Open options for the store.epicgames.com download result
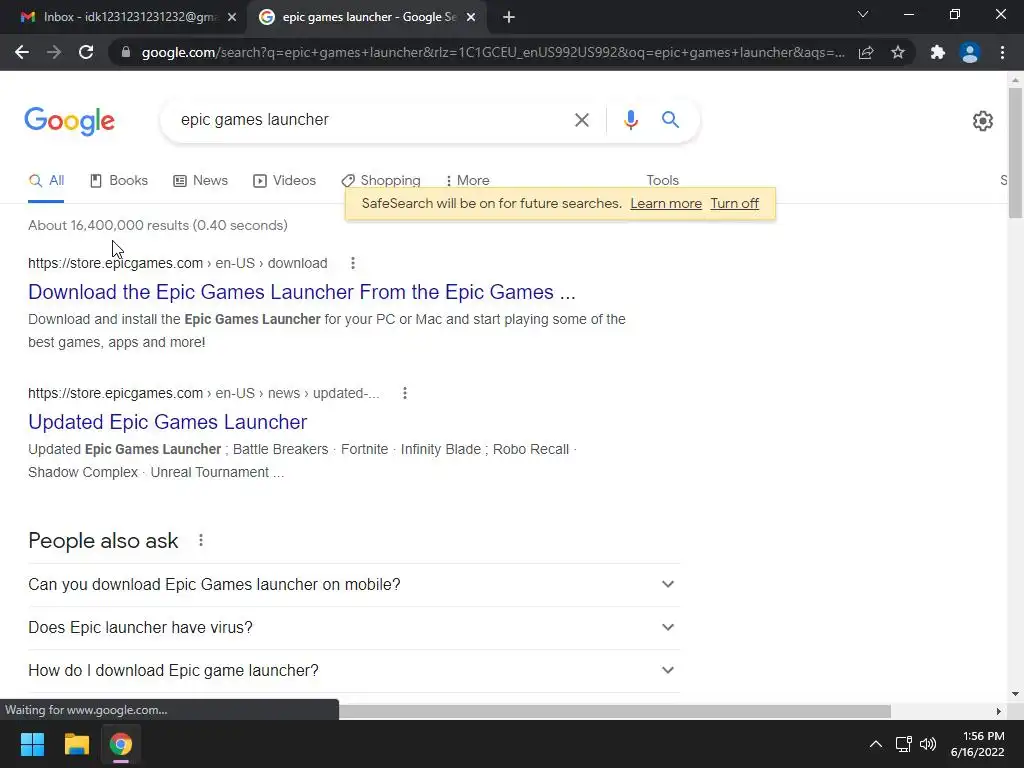The height and width of the screenshot is (768, 1024). pyautogui.click(x=353, y=263)
